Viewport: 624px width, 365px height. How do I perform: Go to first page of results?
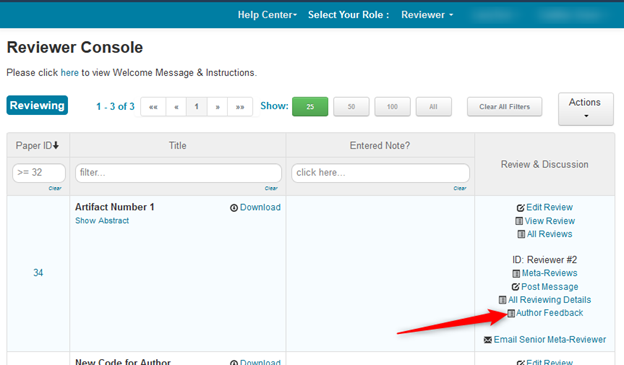(153, 107)
